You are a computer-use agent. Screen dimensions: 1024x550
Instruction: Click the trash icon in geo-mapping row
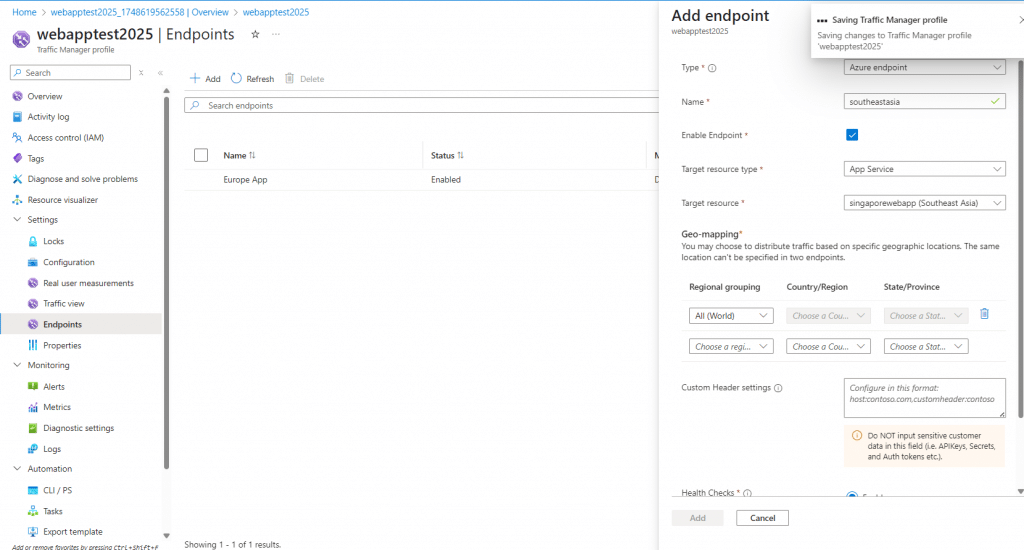pyautogui.click(x=984, y=314)
